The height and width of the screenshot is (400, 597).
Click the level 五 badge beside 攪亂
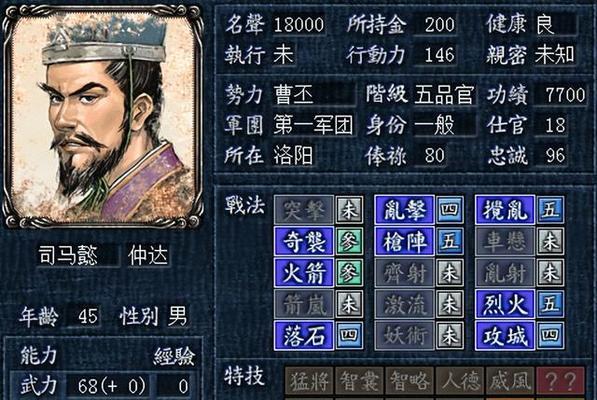click(x=550, y=210)
